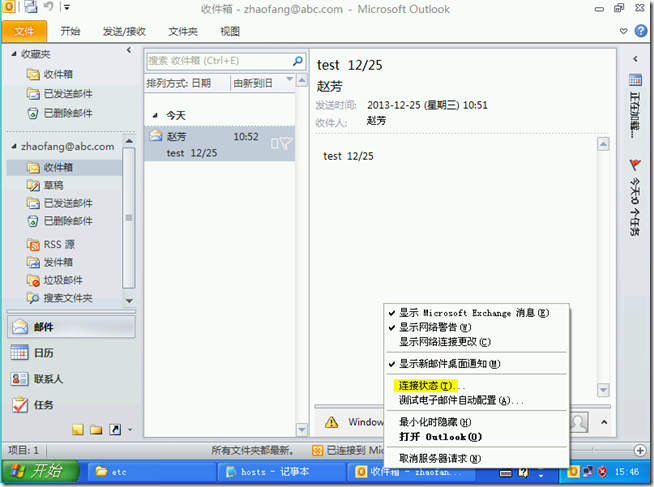
Task: Minimize the navigation pane with the arrow
Action: click(129, 50)
